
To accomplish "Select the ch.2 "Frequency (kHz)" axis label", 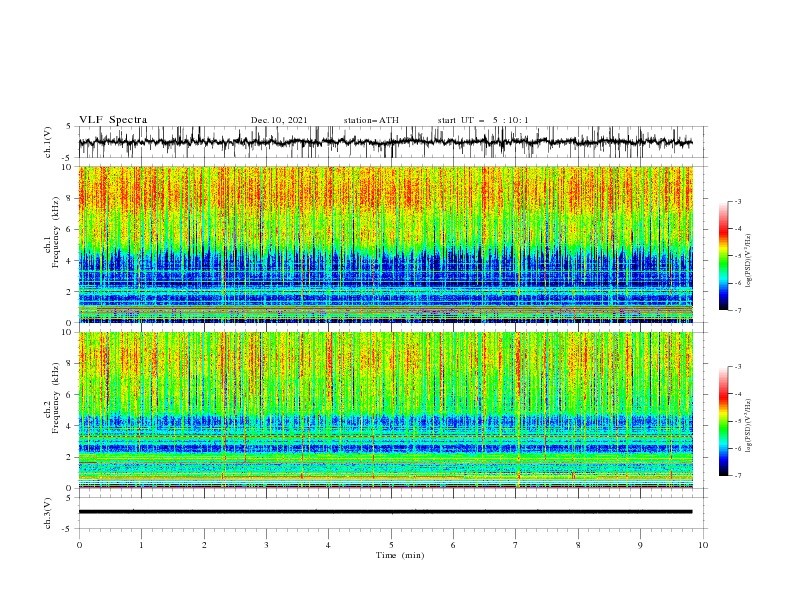I will click(57, 398).
